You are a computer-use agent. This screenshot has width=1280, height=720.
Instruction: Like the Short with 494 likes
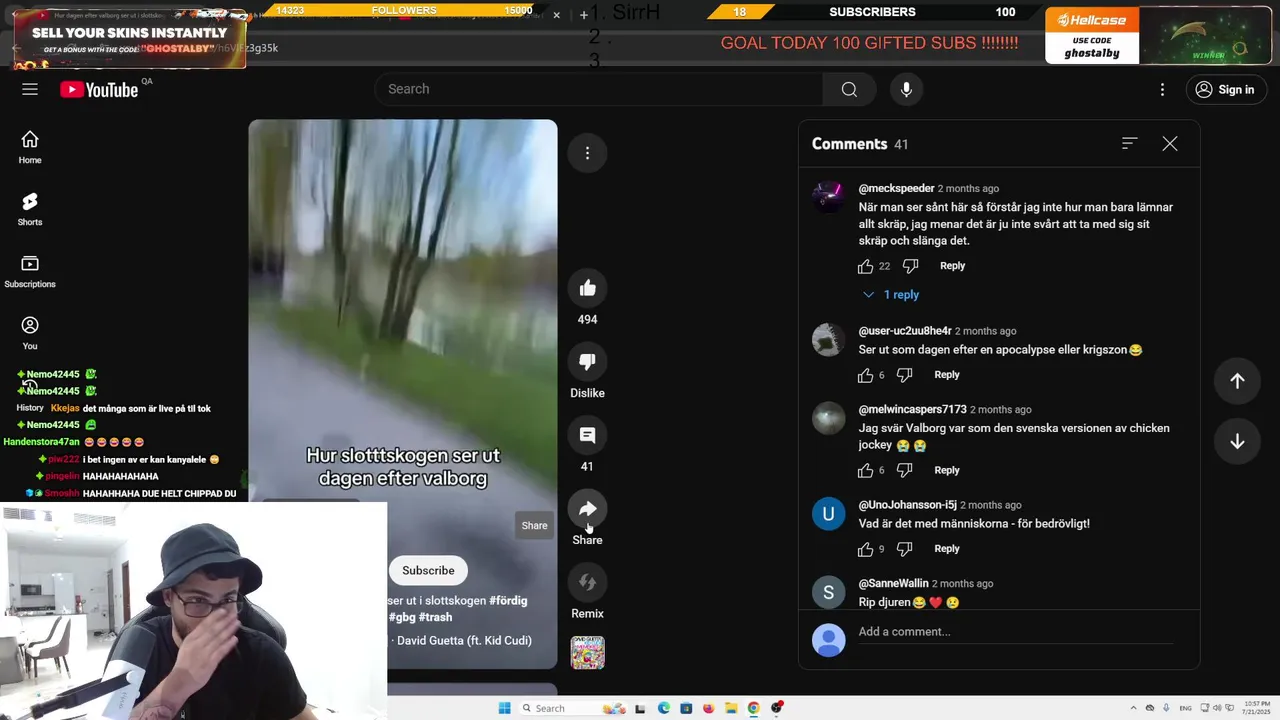587,288
